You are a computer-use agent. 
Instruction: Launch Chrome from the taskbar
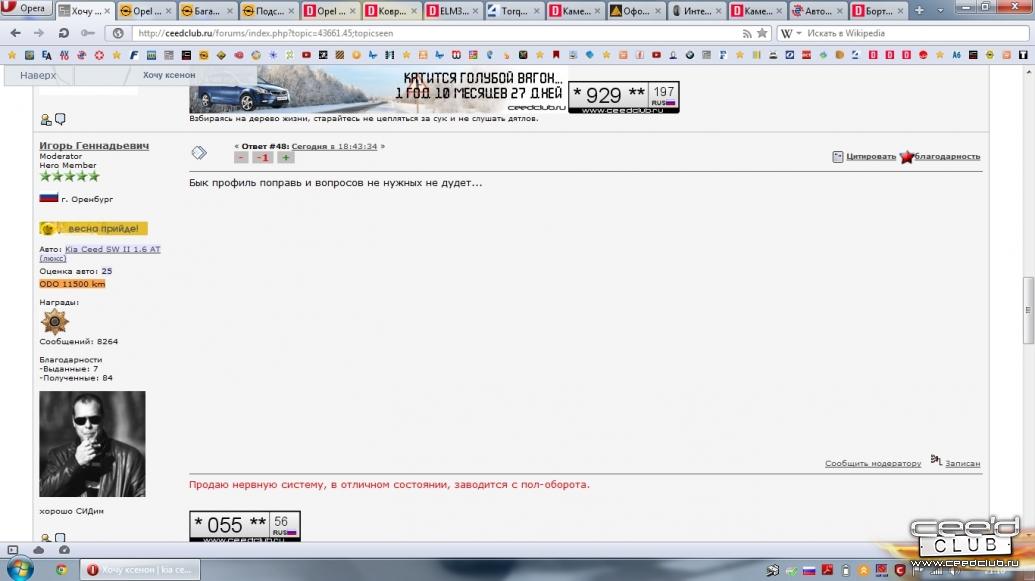61,569
